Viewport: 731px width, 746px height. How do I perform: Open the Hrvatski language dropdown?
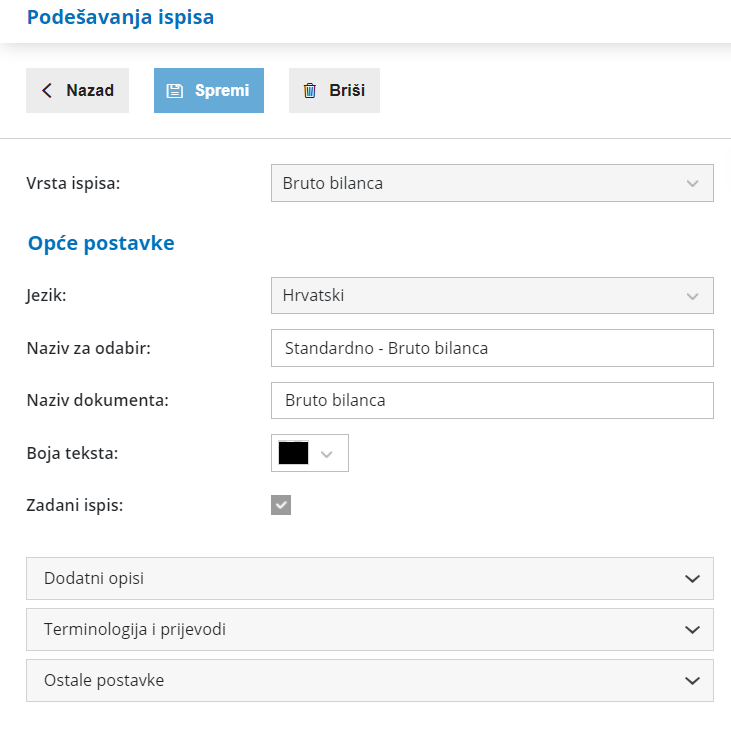pyautogui.click(x=480, y=296)
